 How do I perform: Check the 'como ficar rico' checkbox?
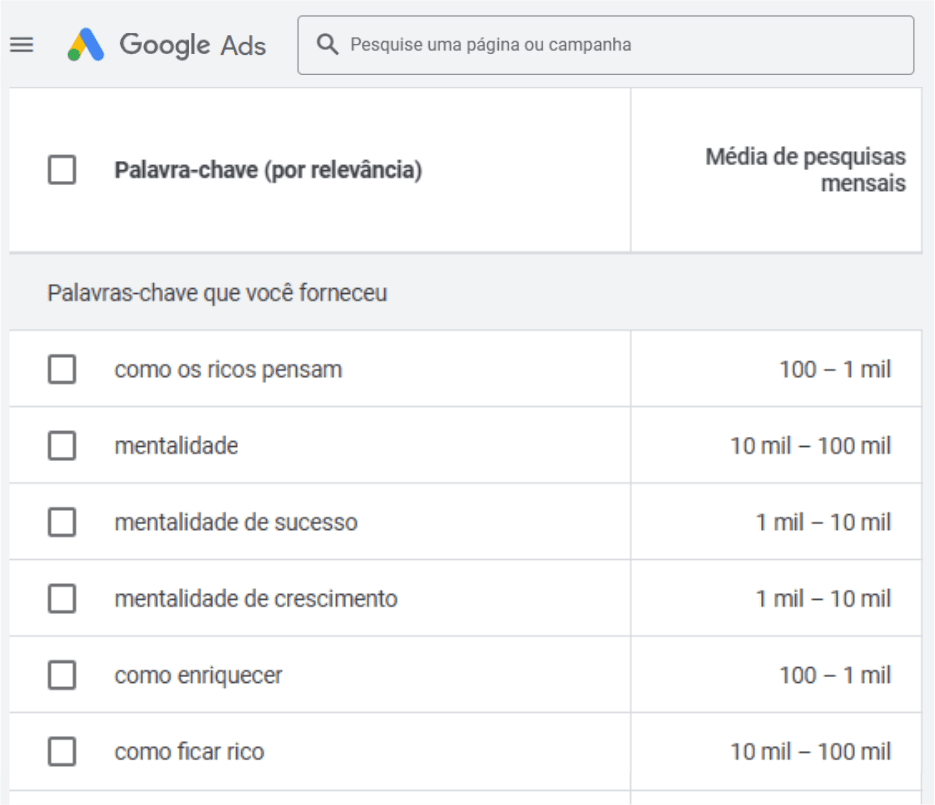pos(62,752)
